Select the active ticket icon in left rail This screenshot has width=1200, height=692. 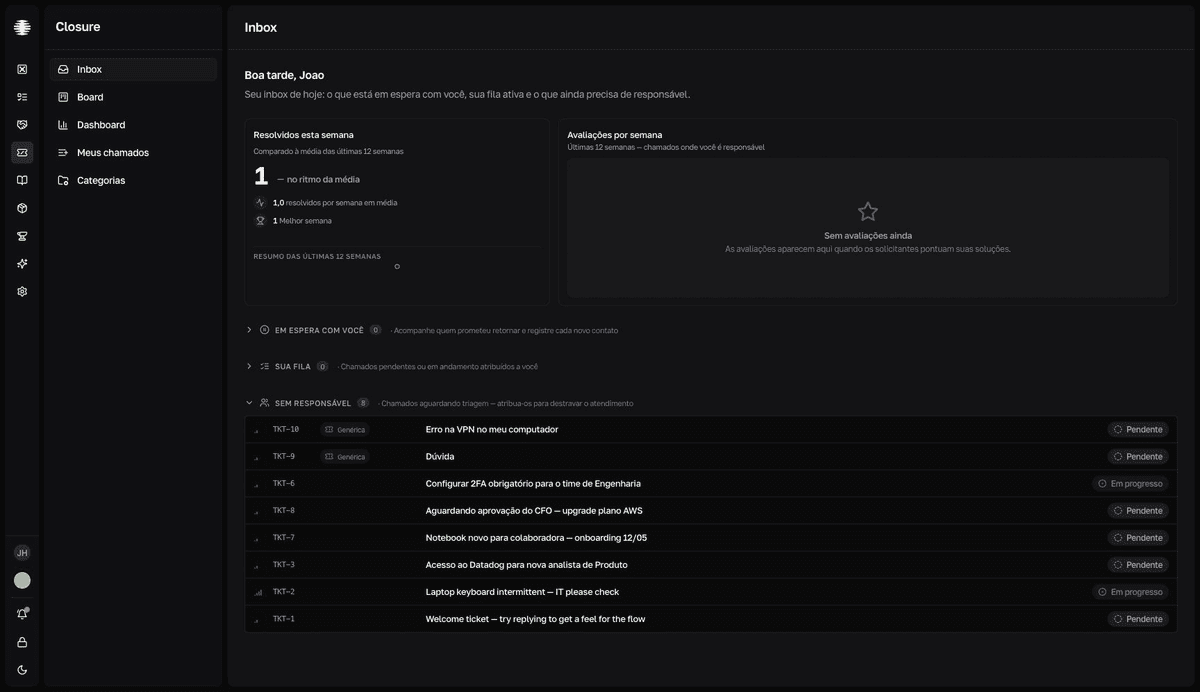[x=22, y=153]
